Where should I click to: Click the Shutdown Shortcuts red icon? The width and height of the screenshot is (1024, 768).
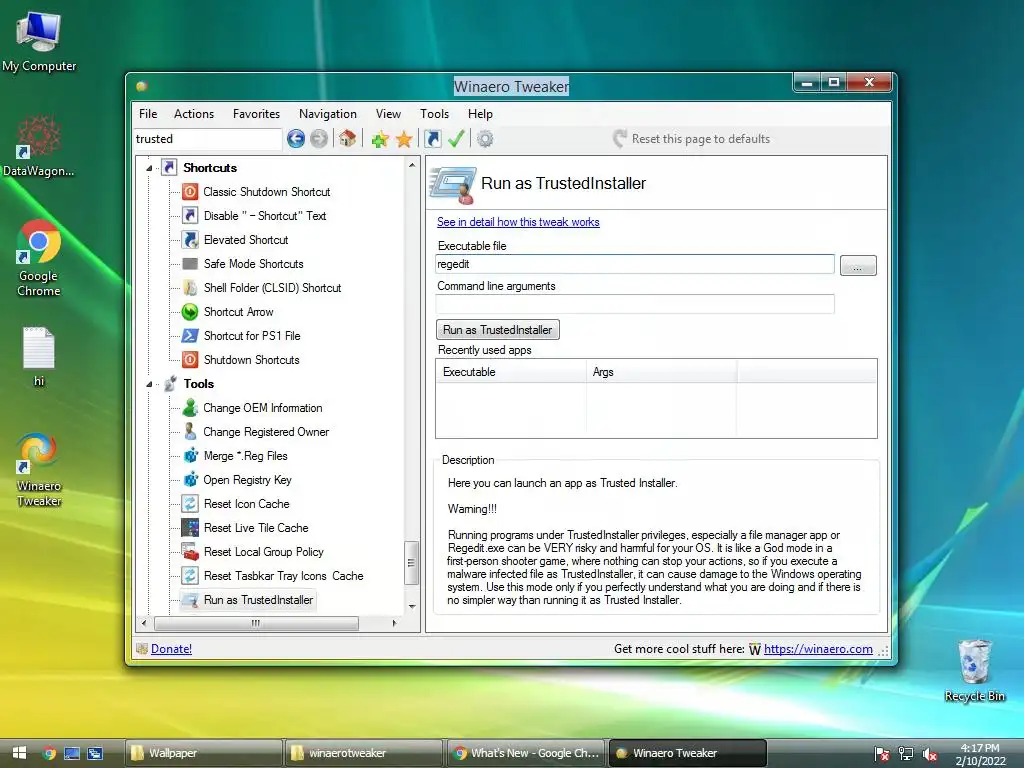point(190,360)
